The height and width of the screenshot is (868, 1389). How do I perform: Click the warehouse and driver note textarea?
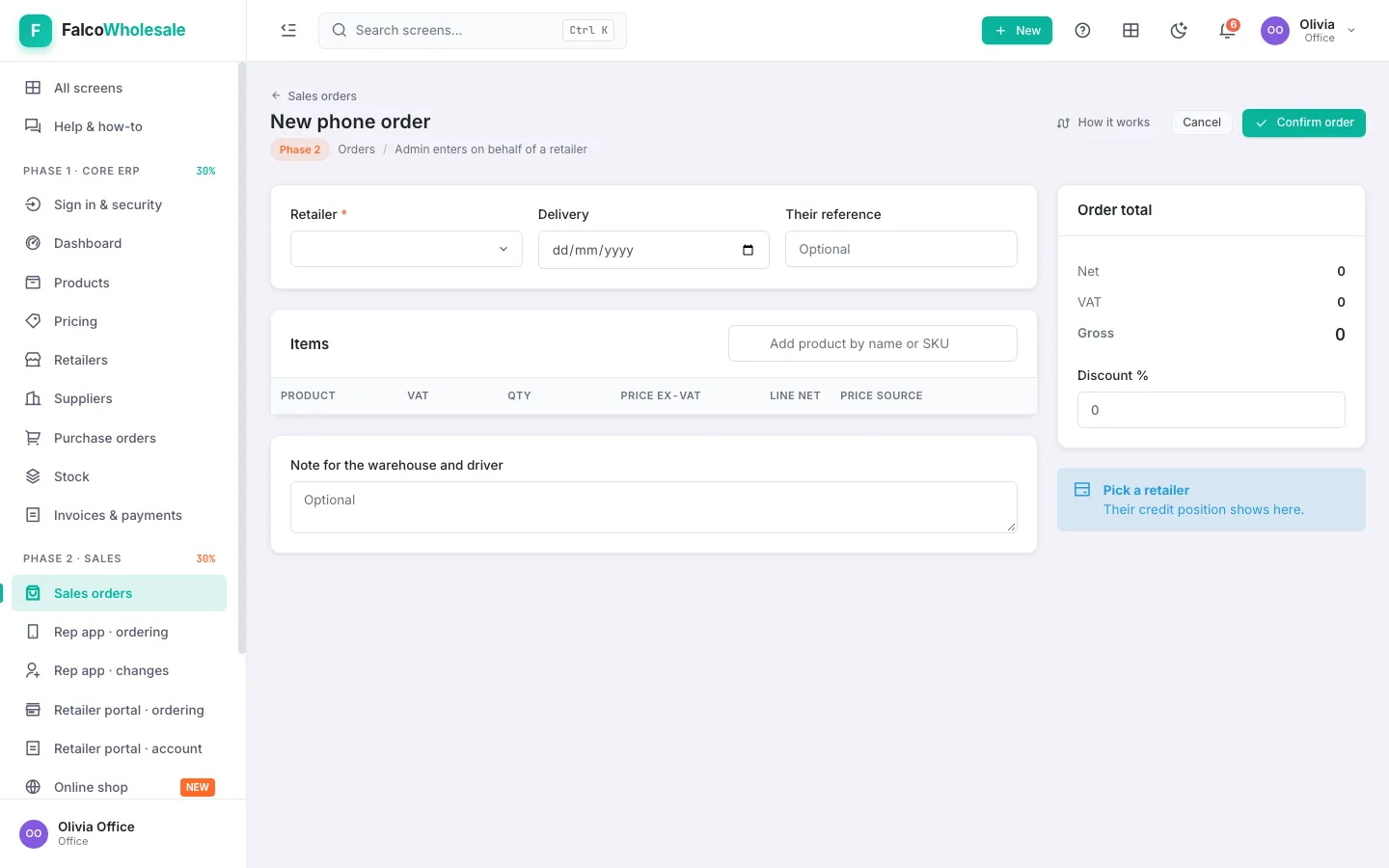(654, 507)
